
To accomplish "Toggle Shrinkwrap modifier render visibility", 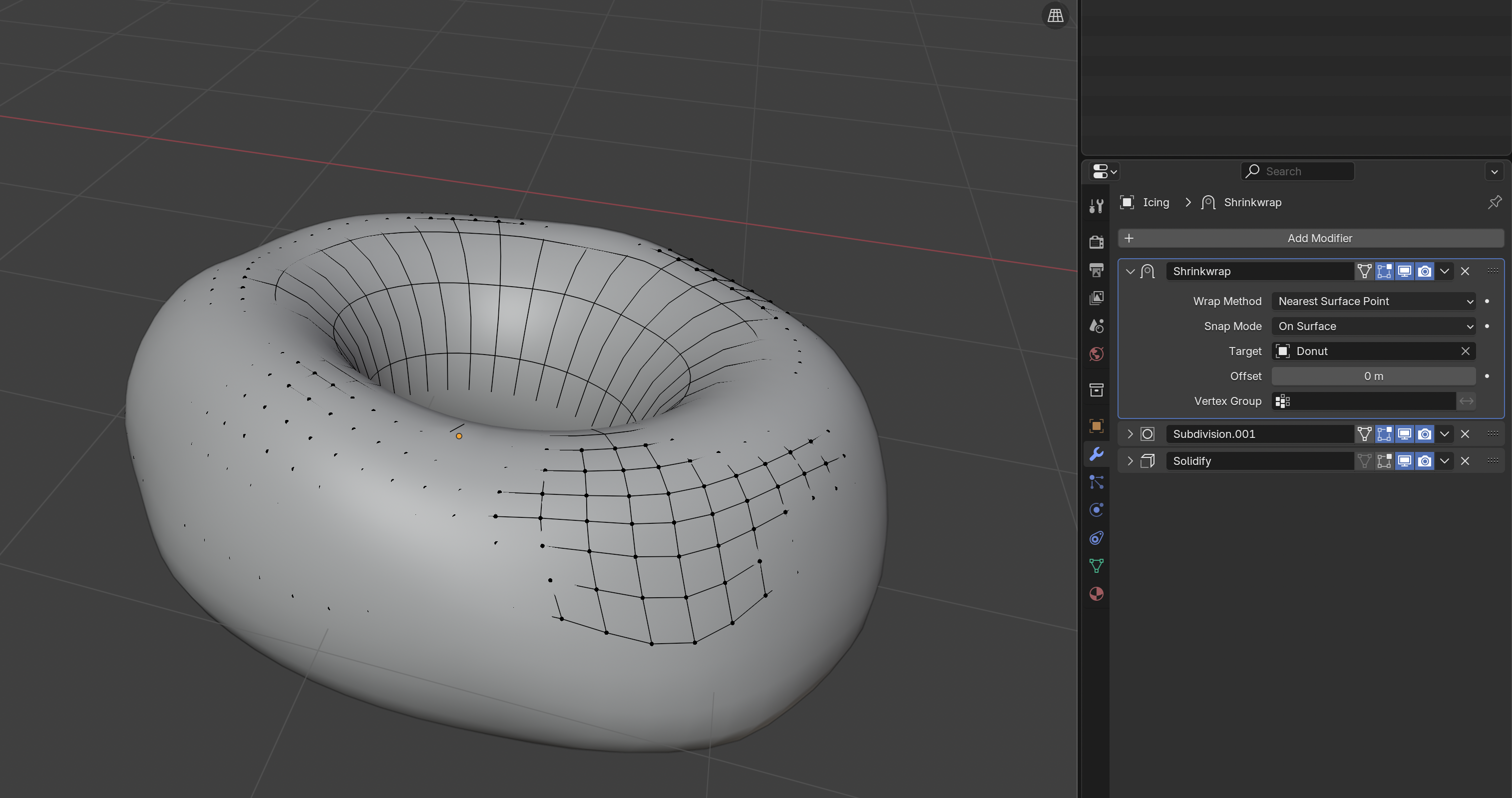I will point(1425,271).
